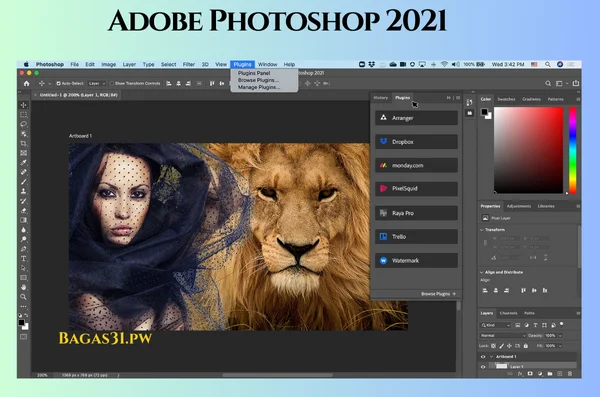Toggle lock all for layer
This screenshot has width=600, height=397.
526,346
